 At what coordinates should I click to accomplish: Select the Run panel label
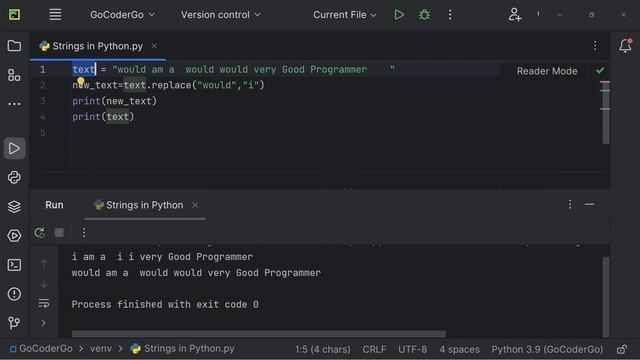pyautogui.click(x=54, y=205)
